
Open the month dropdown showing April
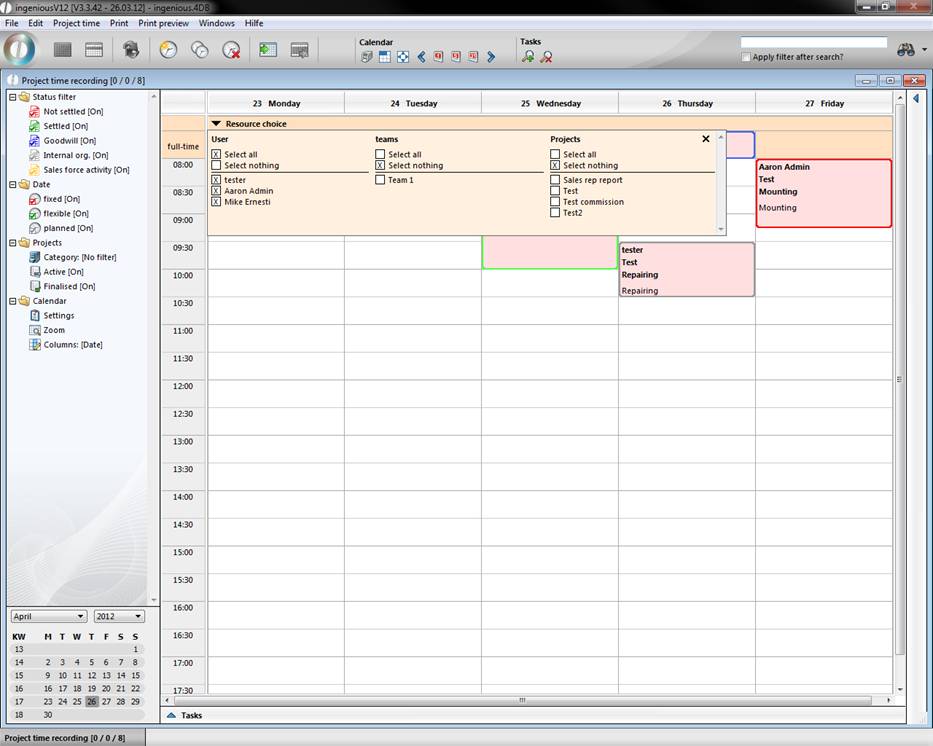pyautogui.click(x=49, y=616)
